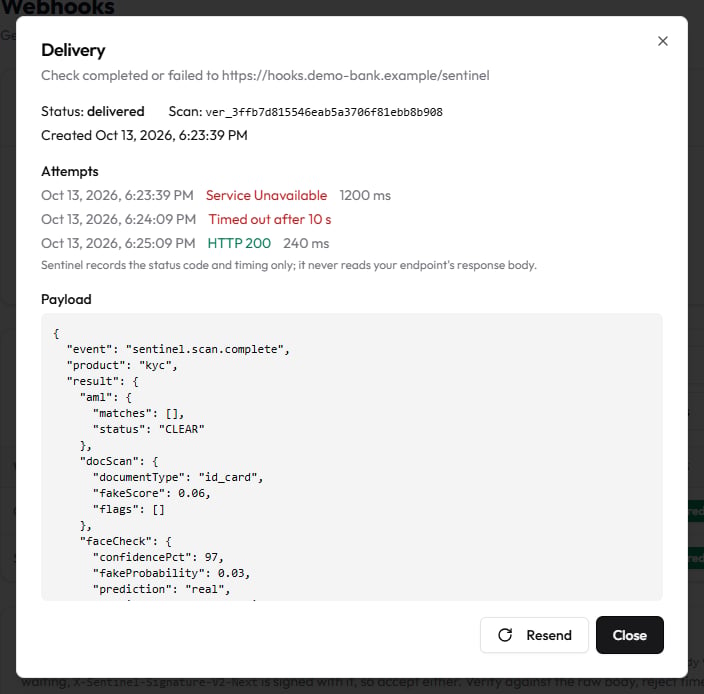Click the green 'HTTP 200' status
704x694 pixels.
(x=239, y=243)
